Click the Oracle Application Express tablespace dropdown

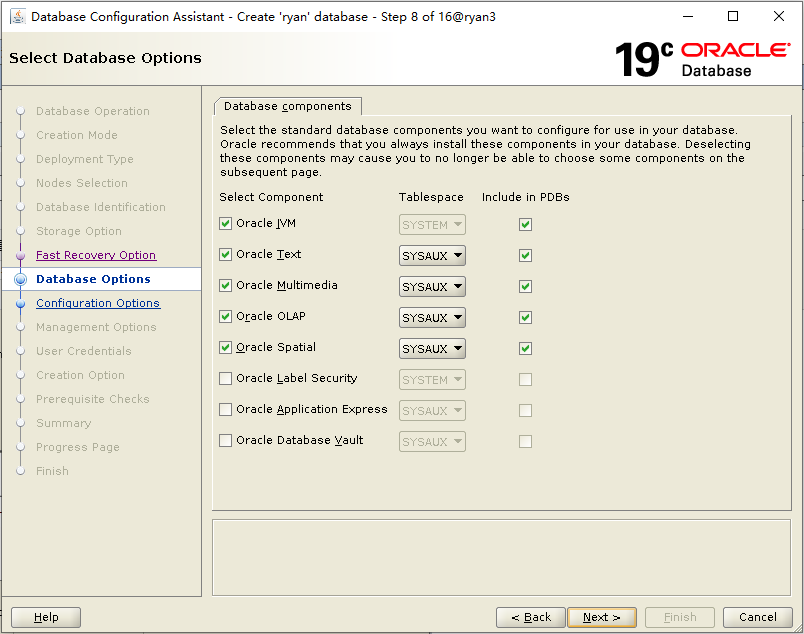(x=432, y=410)
